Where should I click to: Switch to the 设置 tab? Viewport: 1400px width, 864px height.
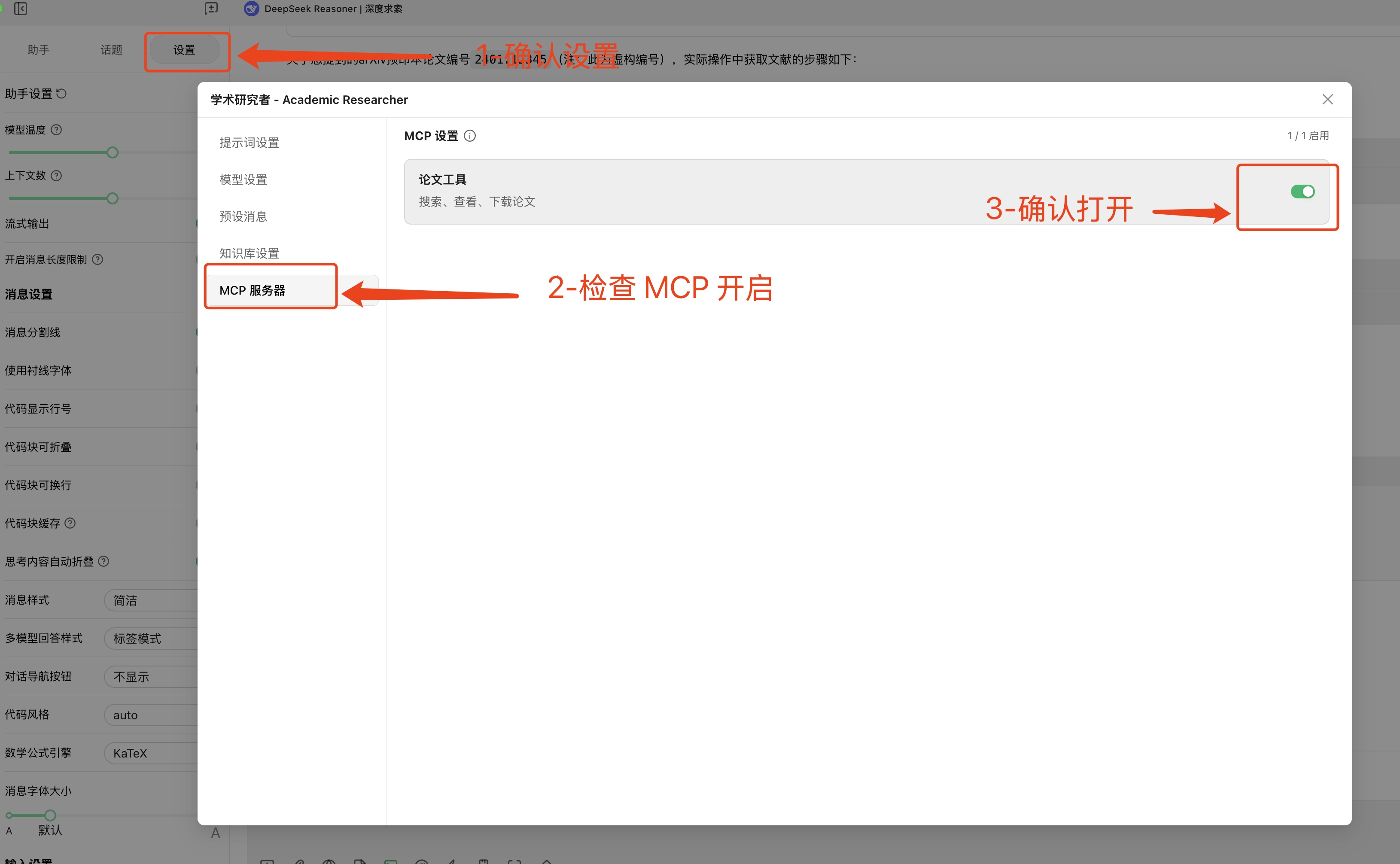pyautogui.click(x=185, y=50)
